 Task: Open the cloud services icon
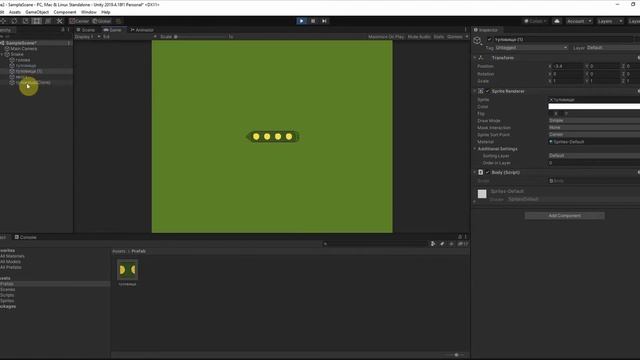pyautogui.click(x=557, y=21)
